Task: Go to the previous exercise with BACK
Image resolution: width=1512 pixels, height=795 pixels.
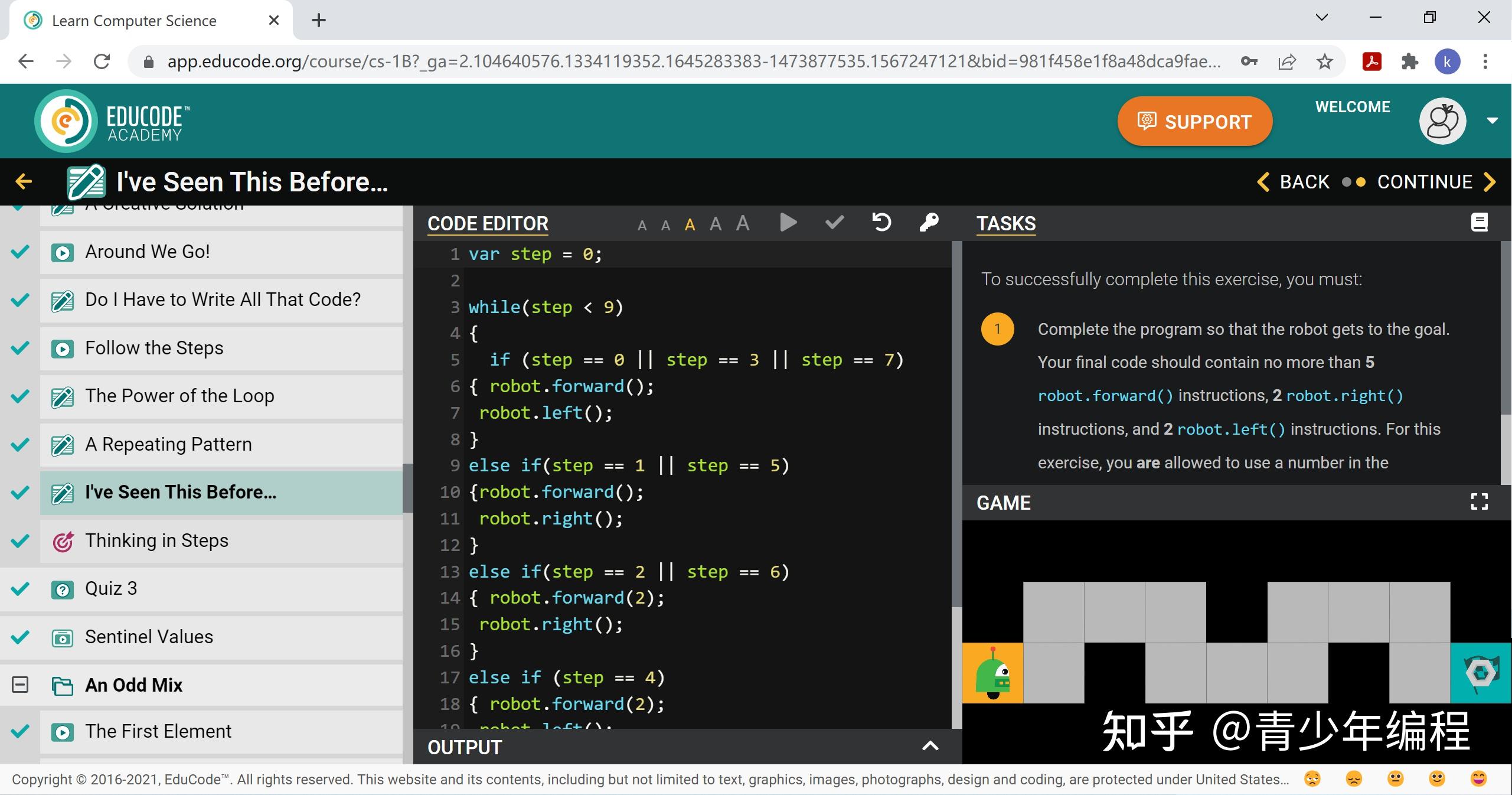Action: pos(1293,182)
